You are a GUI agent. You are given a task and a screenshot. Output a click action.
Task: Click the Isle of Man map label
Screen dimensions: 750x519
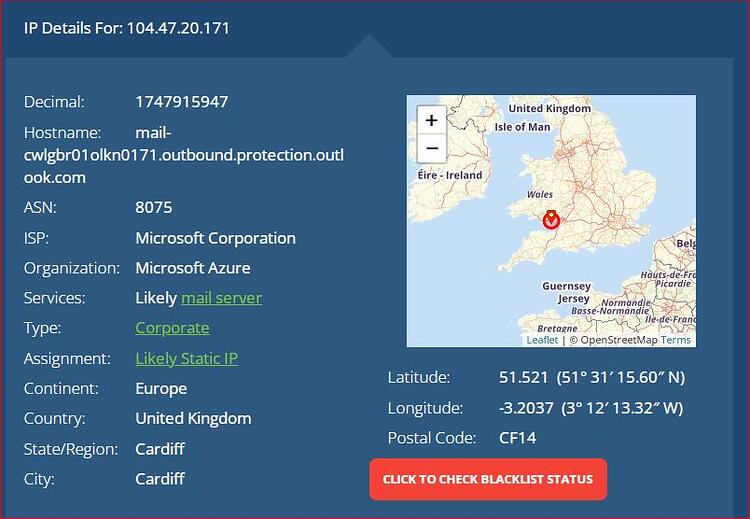[522, 127]
